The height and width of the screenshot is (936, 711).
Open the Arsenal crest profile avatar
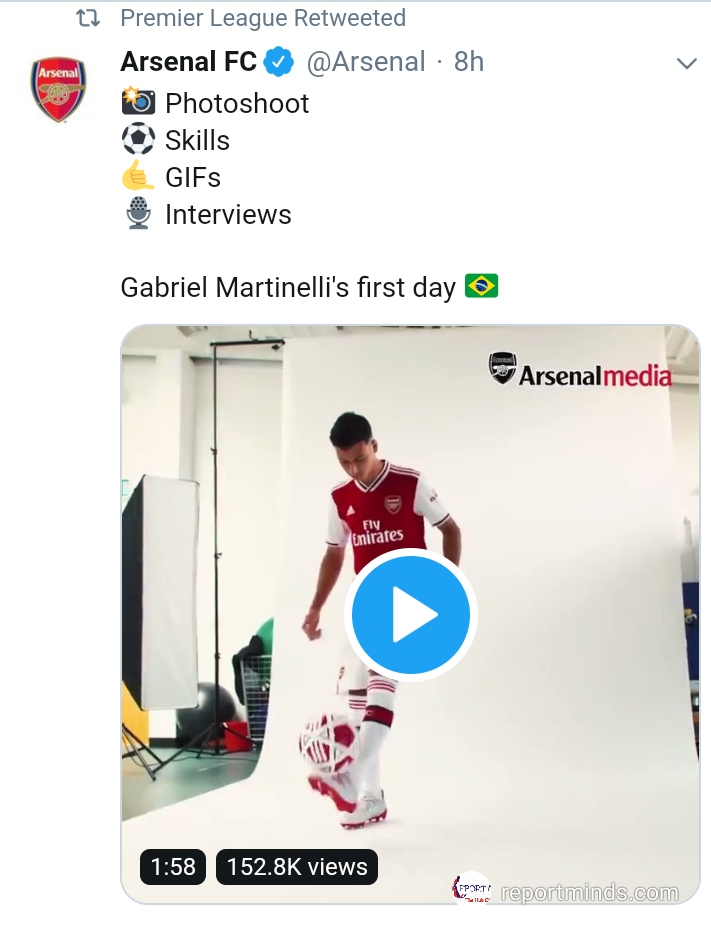coord(59,90)
